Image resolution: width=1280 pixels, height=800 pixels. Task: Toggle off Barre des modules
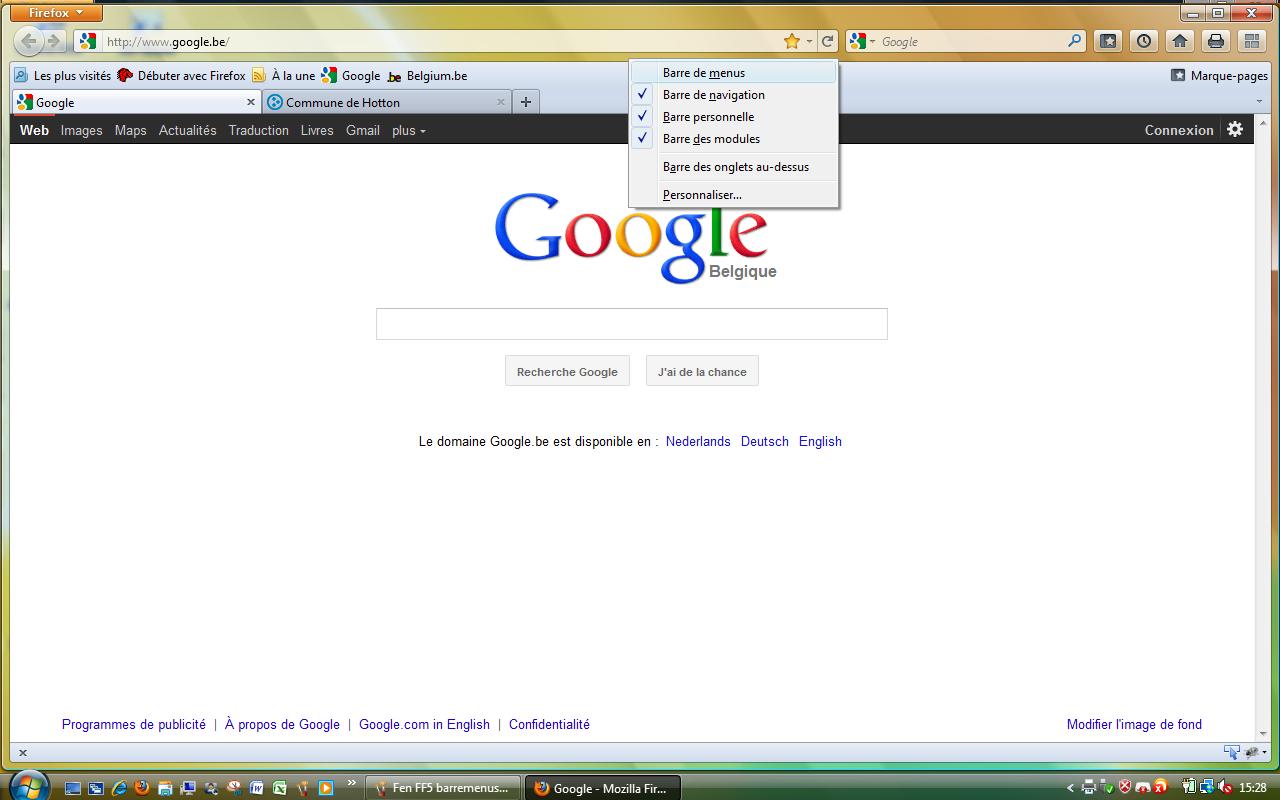click(711, 139)
